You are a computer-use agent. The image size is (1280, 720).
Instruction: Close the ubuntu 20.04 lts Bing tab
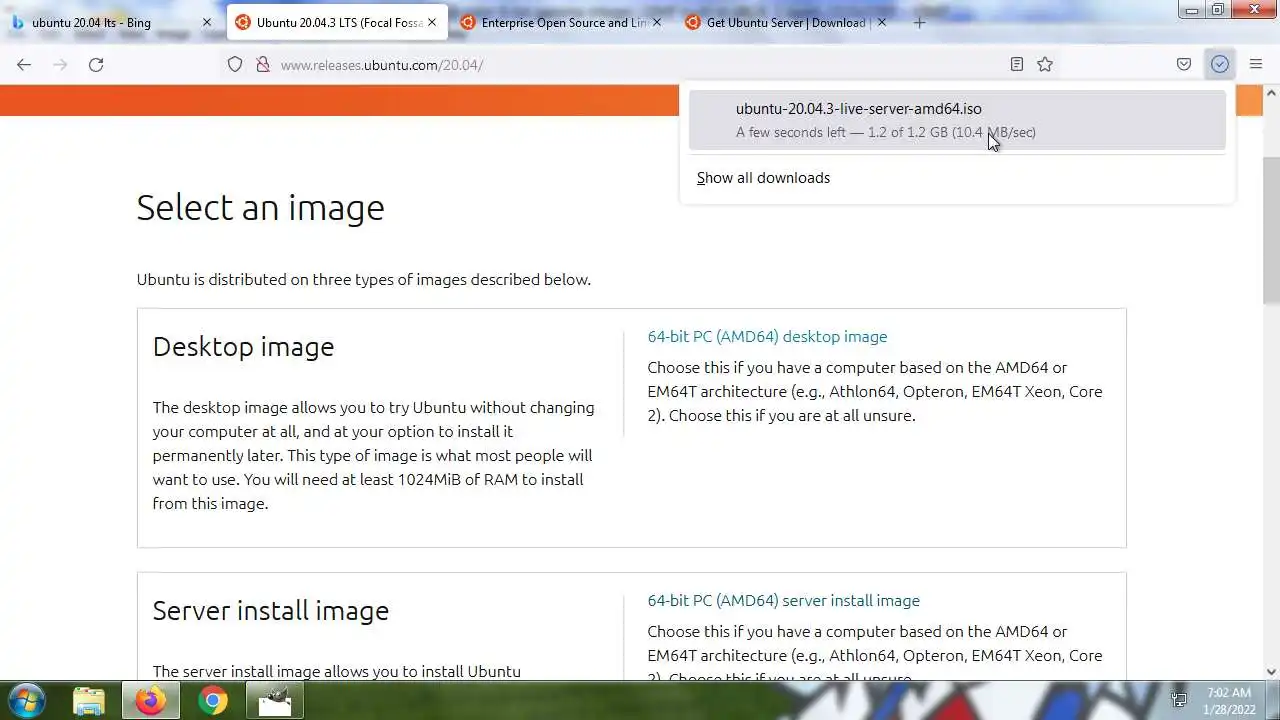[x=207, y=22]
